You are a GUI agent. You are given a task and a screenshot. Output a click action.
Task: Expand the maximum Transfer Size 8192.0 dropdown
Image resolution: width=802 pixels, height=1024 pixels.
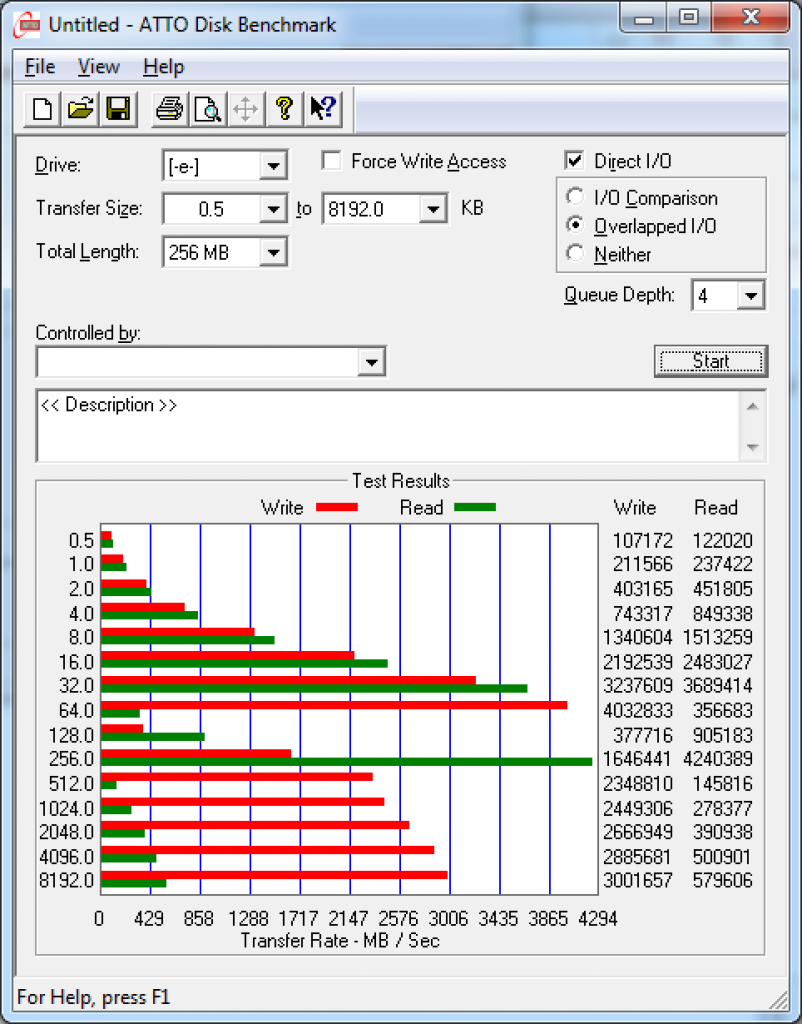[x=433, y=209]
